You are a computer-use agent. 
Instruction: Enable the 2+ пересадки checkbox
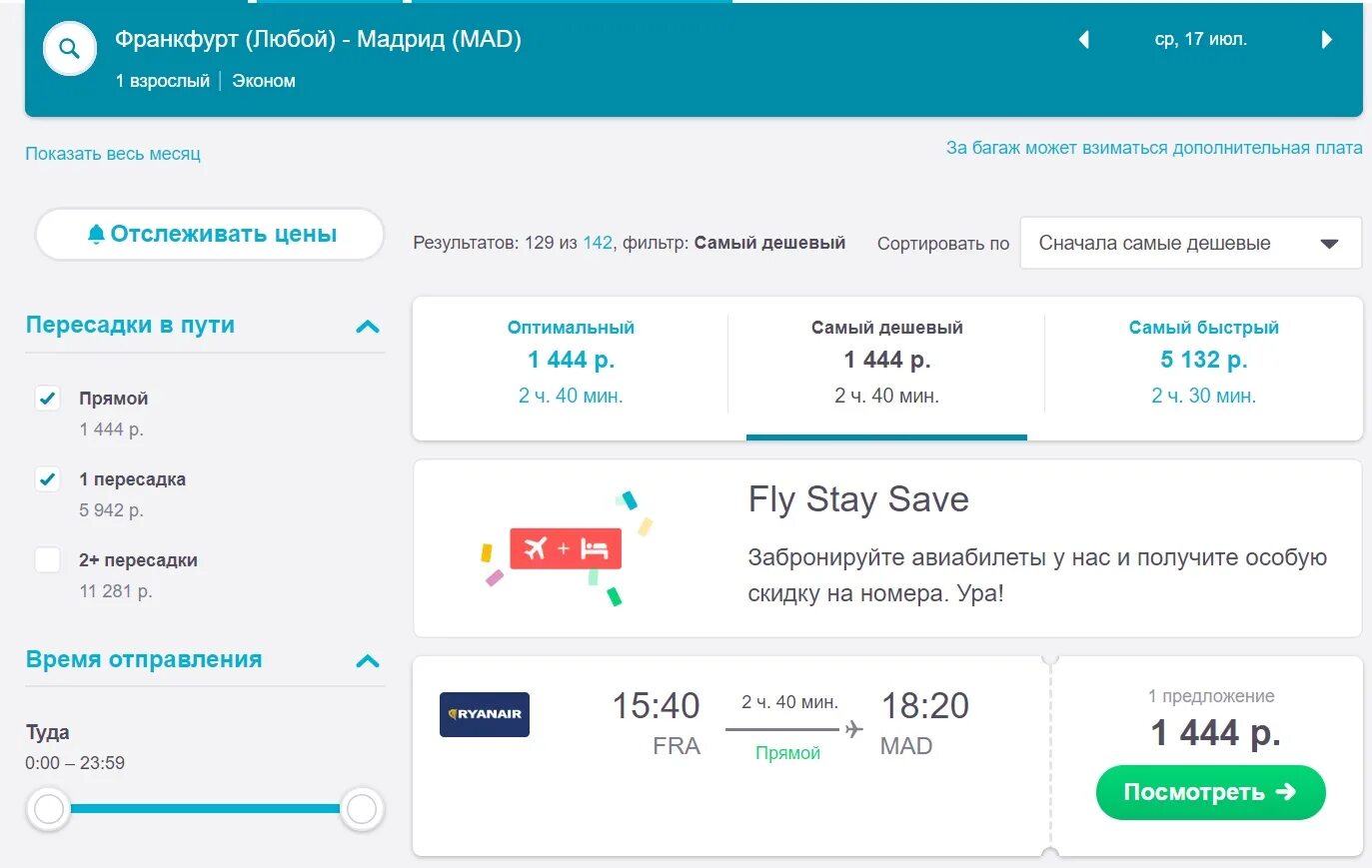48,560
